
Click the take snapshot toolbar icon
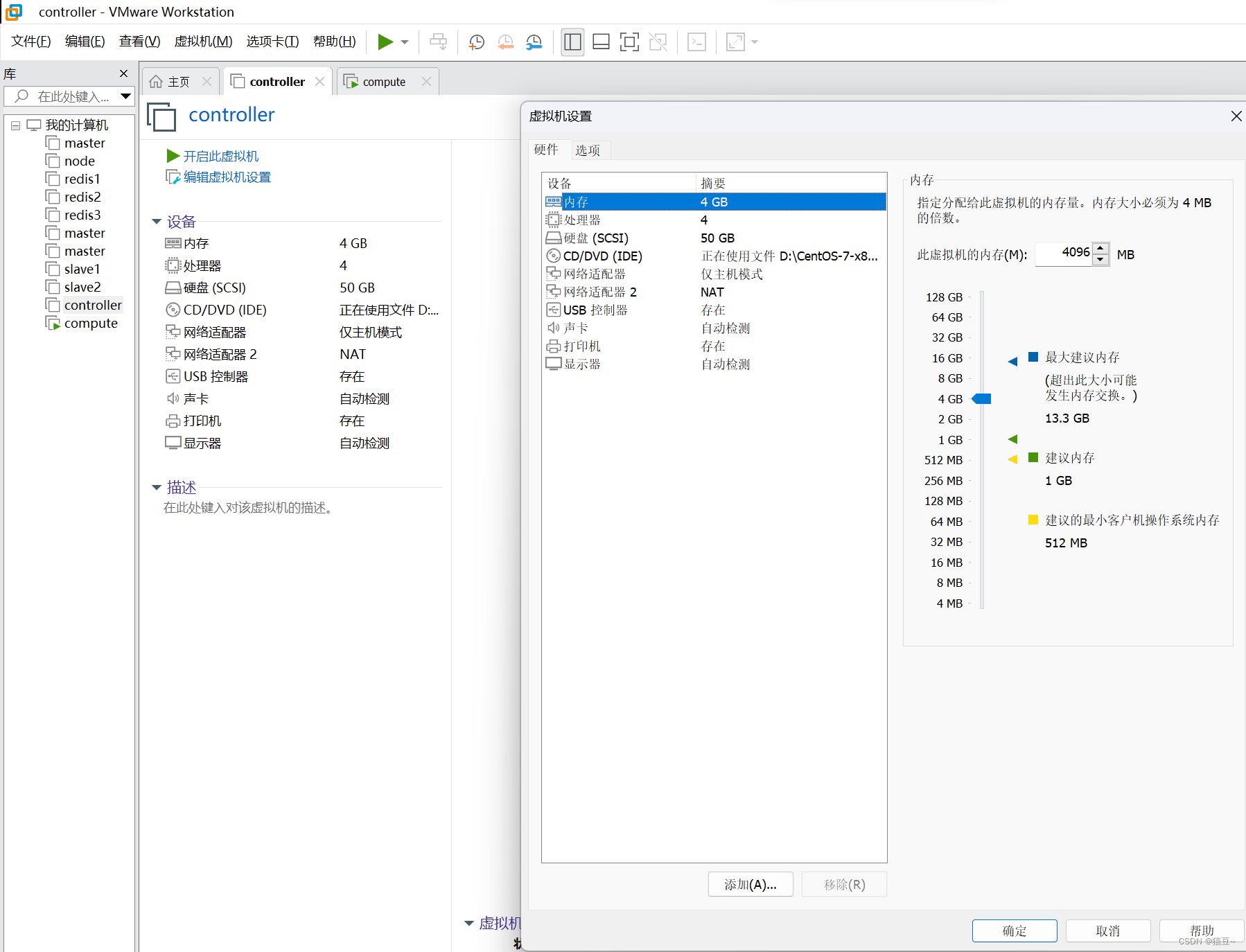[x=476, y=42]
